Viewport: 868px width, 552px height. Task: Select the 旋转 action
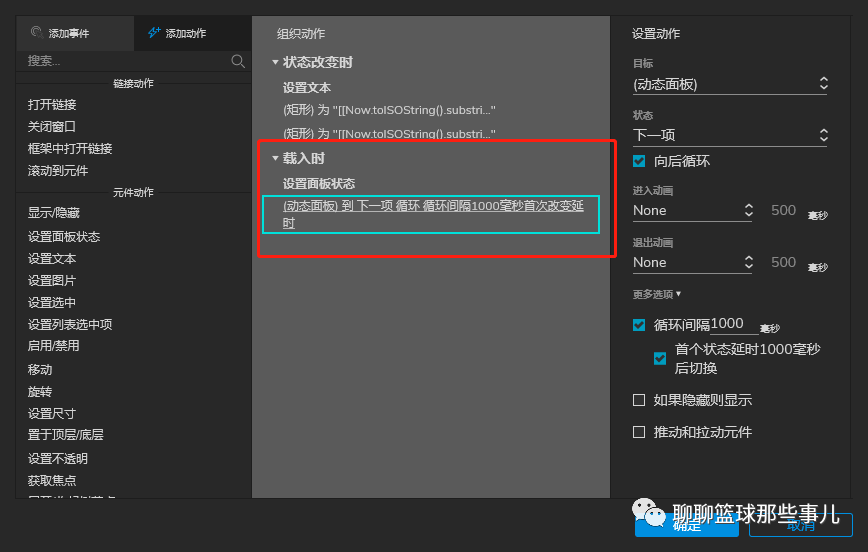tap(40, 391)
